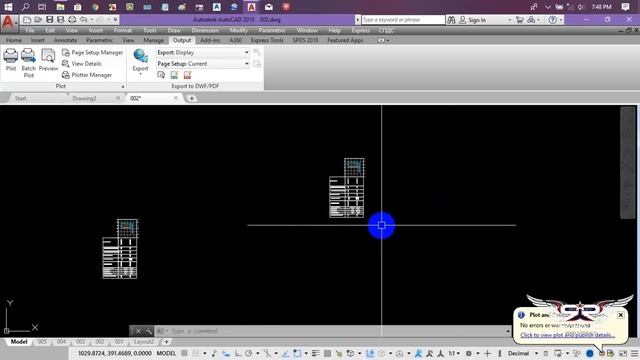Open the Dimension menu
This screenshot has width=640, height=360.
pos(205,31)
